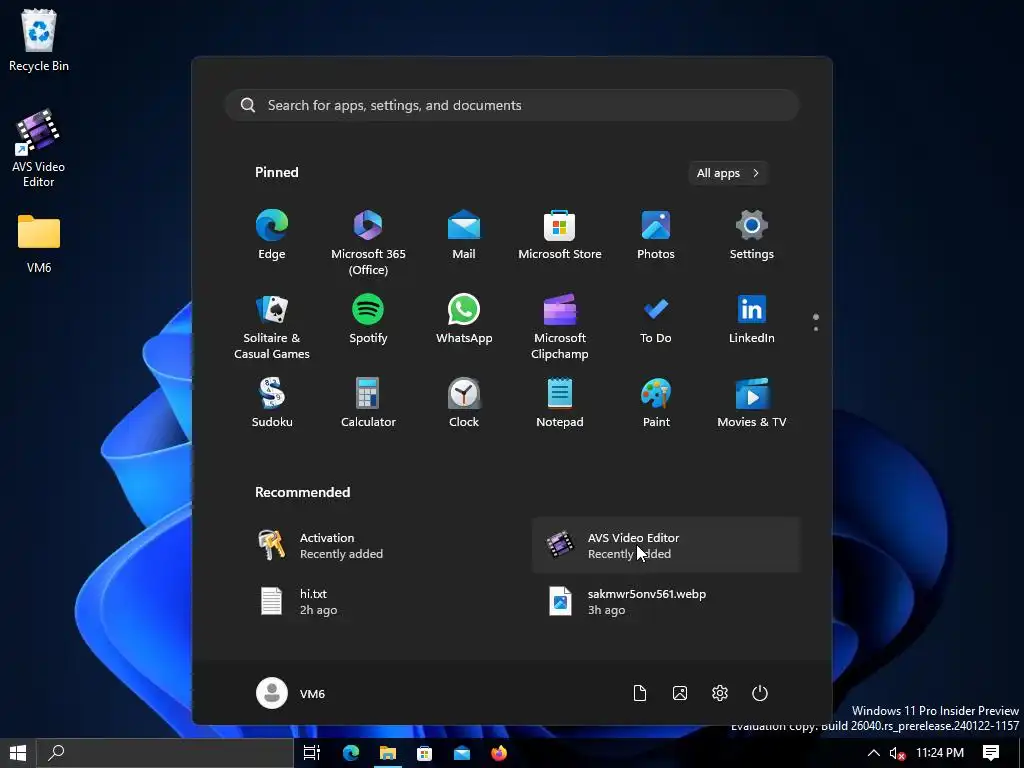Open the Clock app
1024x768 pixels.
[464, 403]
